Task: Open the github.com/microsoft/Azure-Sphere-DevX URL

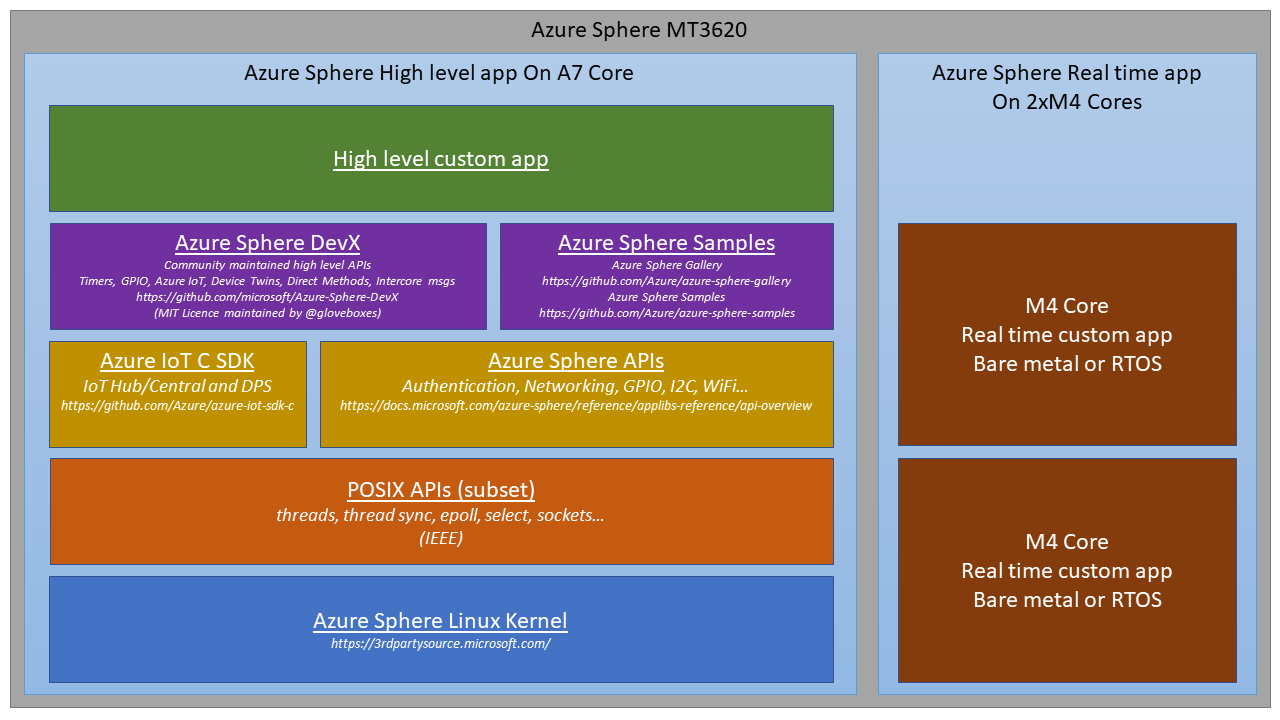Action: pyautogui.click(x=267, y=297)
